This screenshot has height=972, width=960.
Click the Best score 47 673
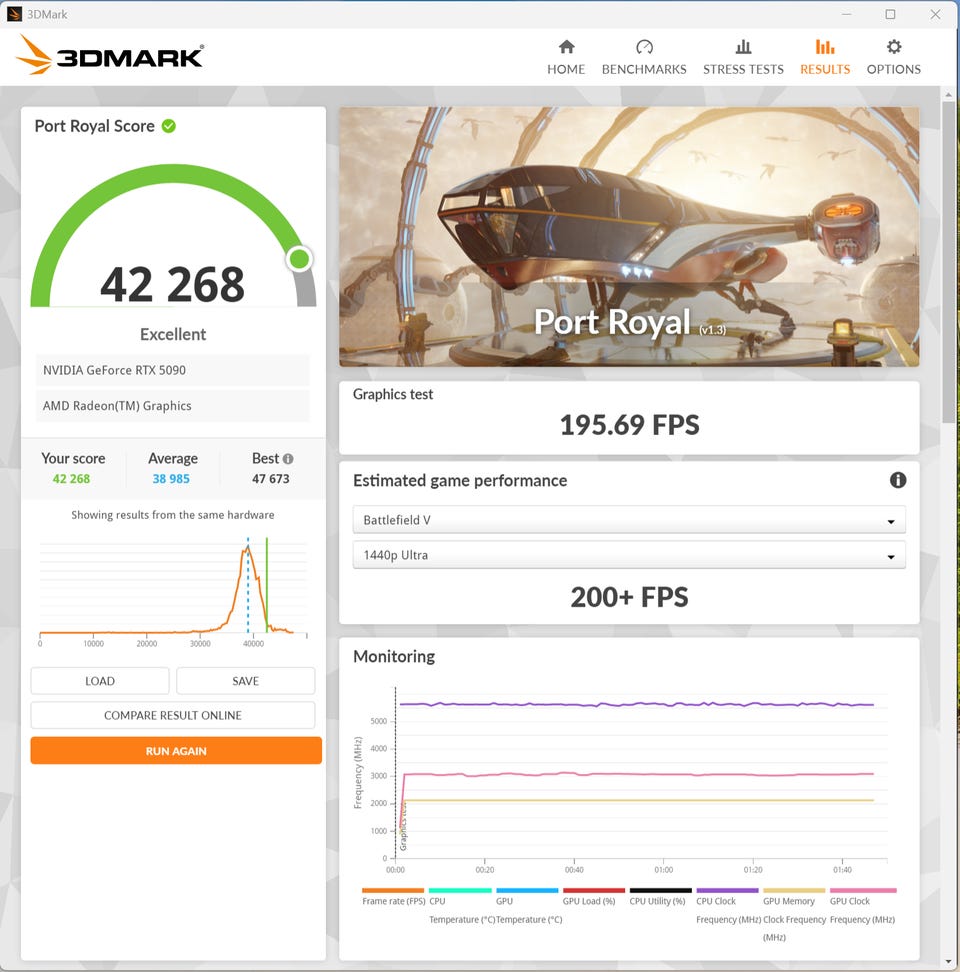tap(270, 479)
